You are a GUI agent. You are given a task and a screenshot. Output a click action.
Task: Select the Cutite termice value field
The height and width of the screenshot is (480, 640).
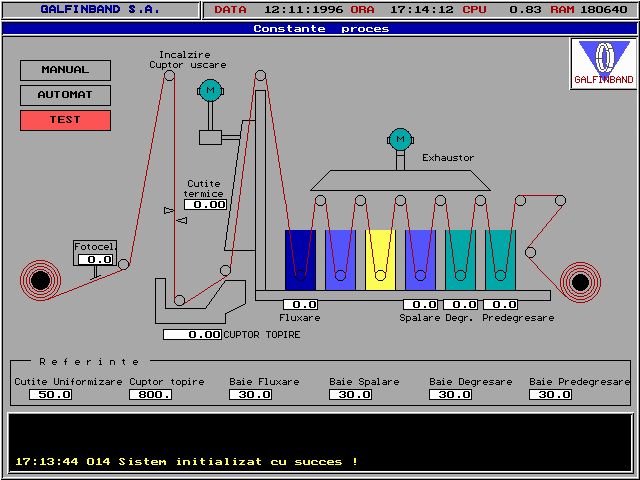205,204
